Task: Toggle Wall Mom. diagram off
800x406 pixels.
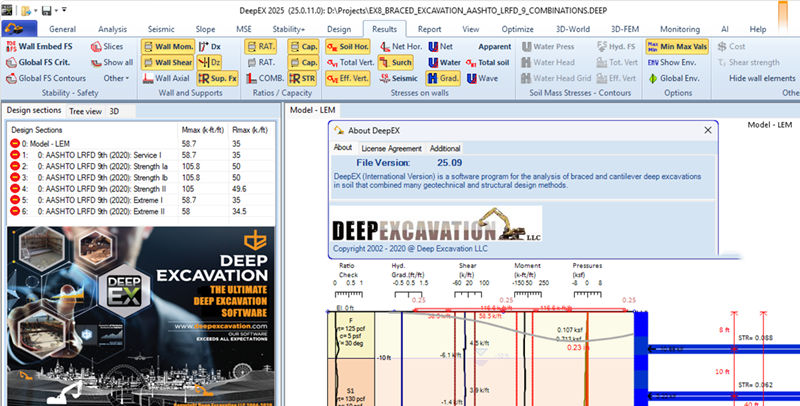Action: [x=167, y=46]
